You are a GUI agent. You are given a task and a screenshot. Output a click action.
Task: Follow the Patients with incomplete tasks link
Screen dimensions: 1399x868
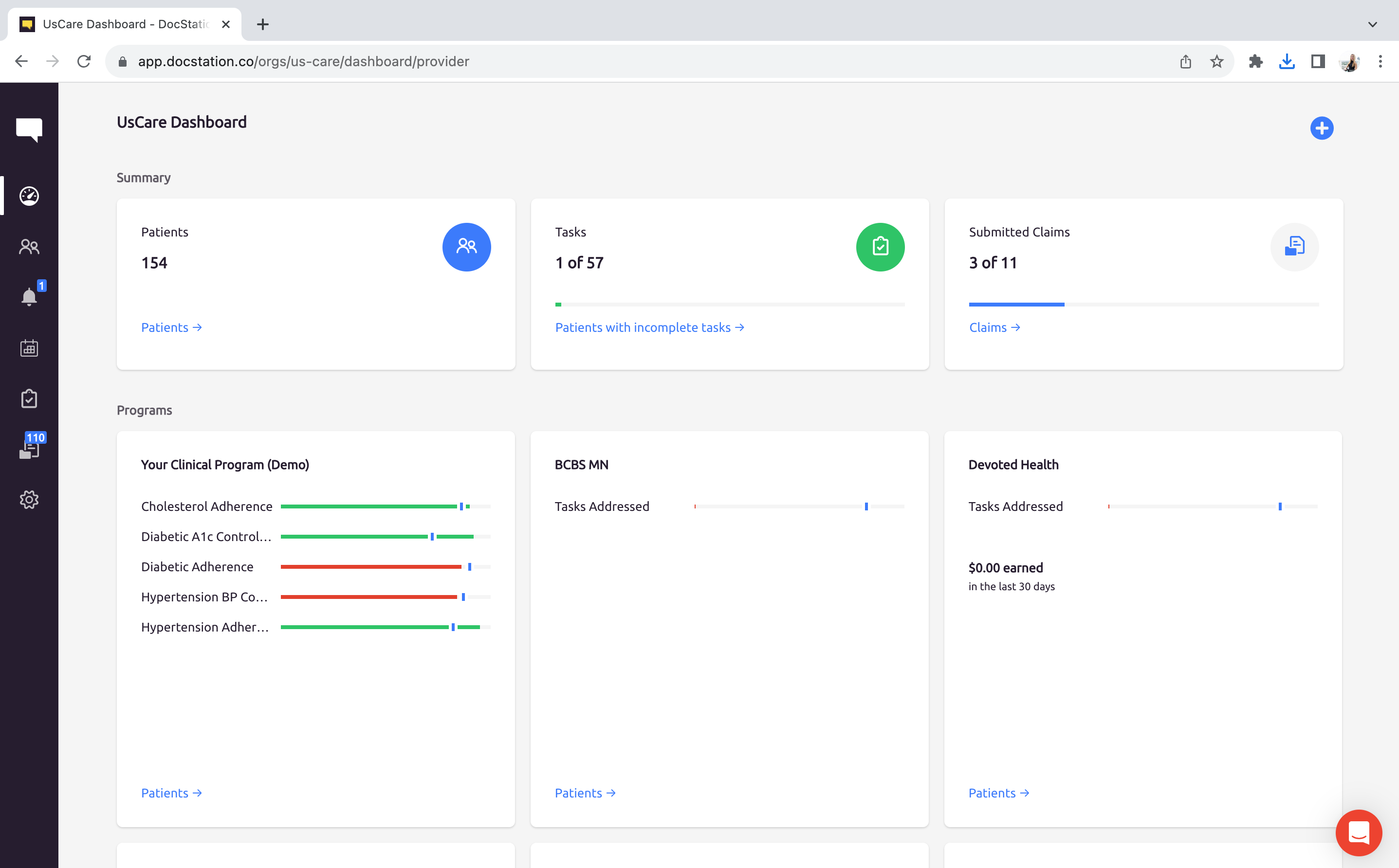(x=649, y=327)
